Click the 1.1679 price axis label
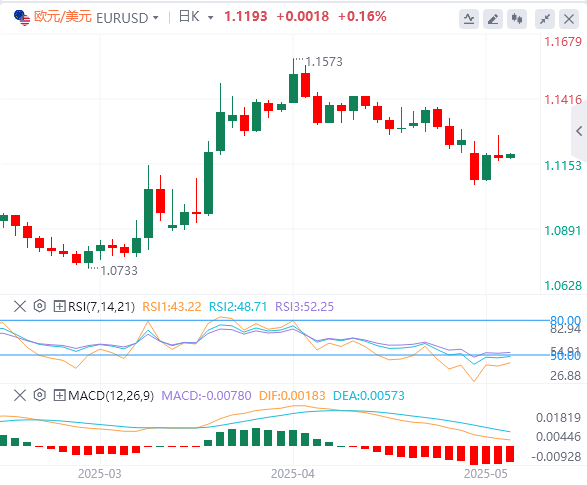The height and width of the screenshot is (485, 587). tap(563, 42)
